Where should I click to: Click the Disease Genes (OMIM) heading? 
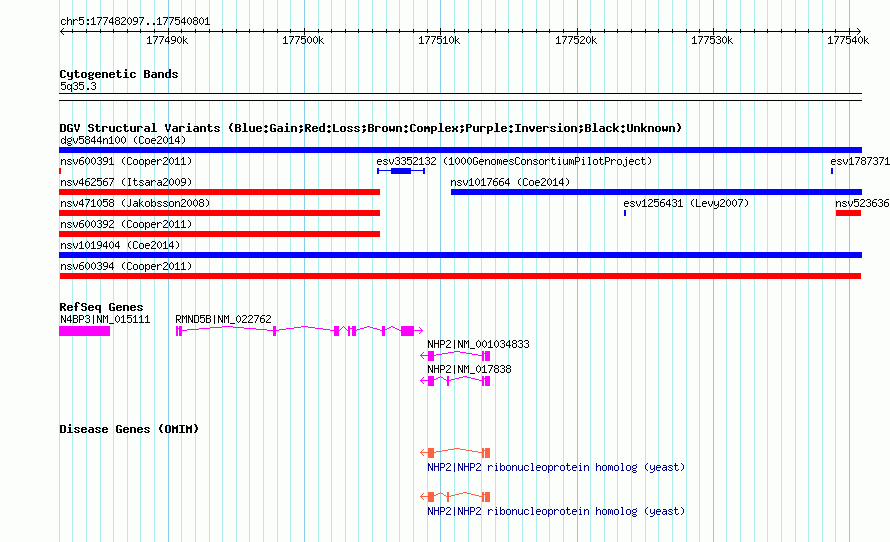[x=129, y=429]
